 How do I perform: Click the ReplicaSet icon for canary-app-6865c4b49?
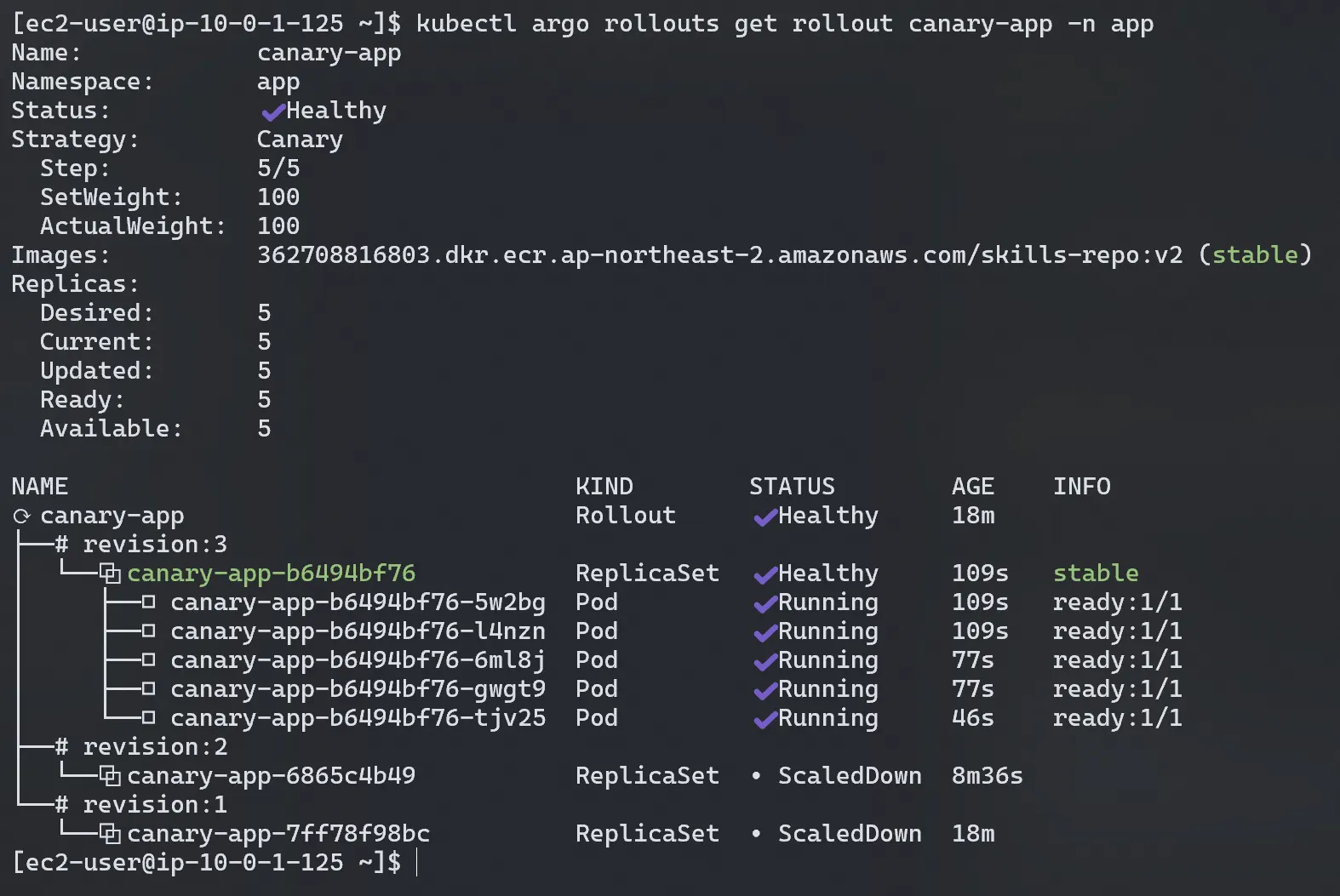tap(110, 777)
